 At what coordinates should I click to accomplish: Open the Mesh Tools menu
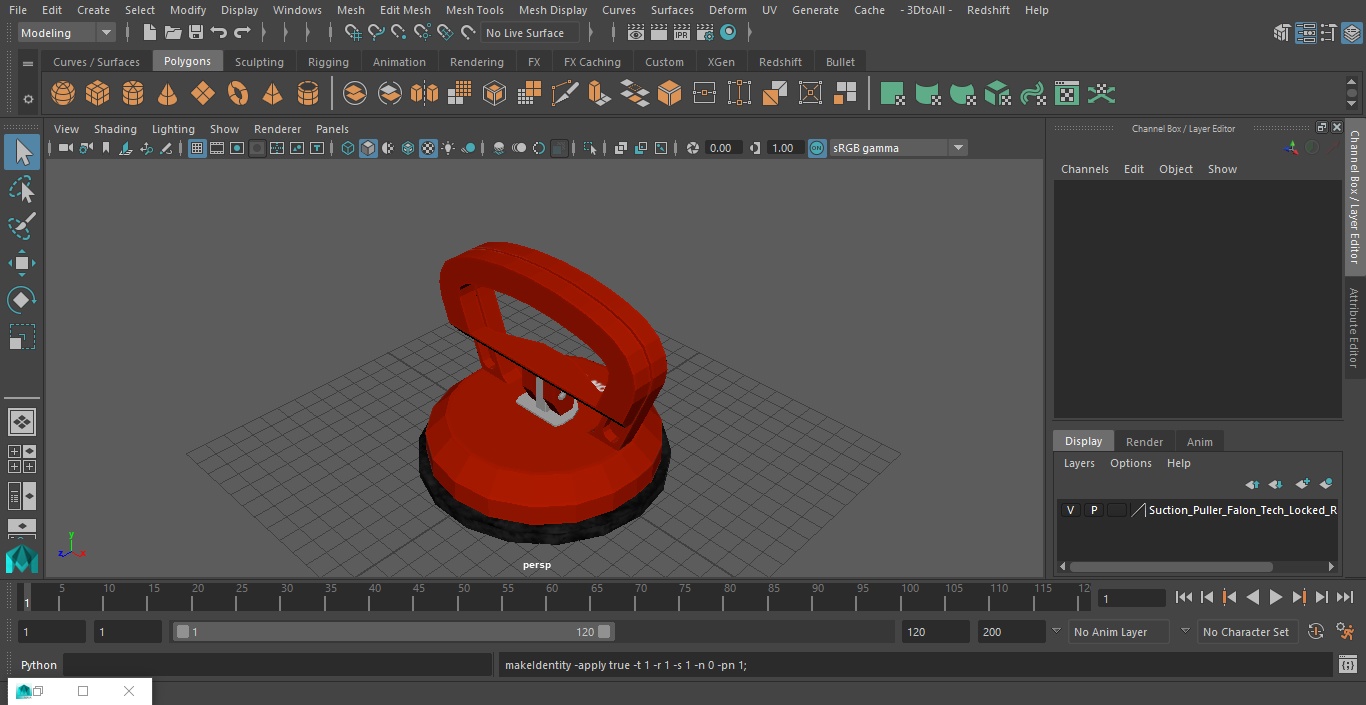click(x=474, y=10)
